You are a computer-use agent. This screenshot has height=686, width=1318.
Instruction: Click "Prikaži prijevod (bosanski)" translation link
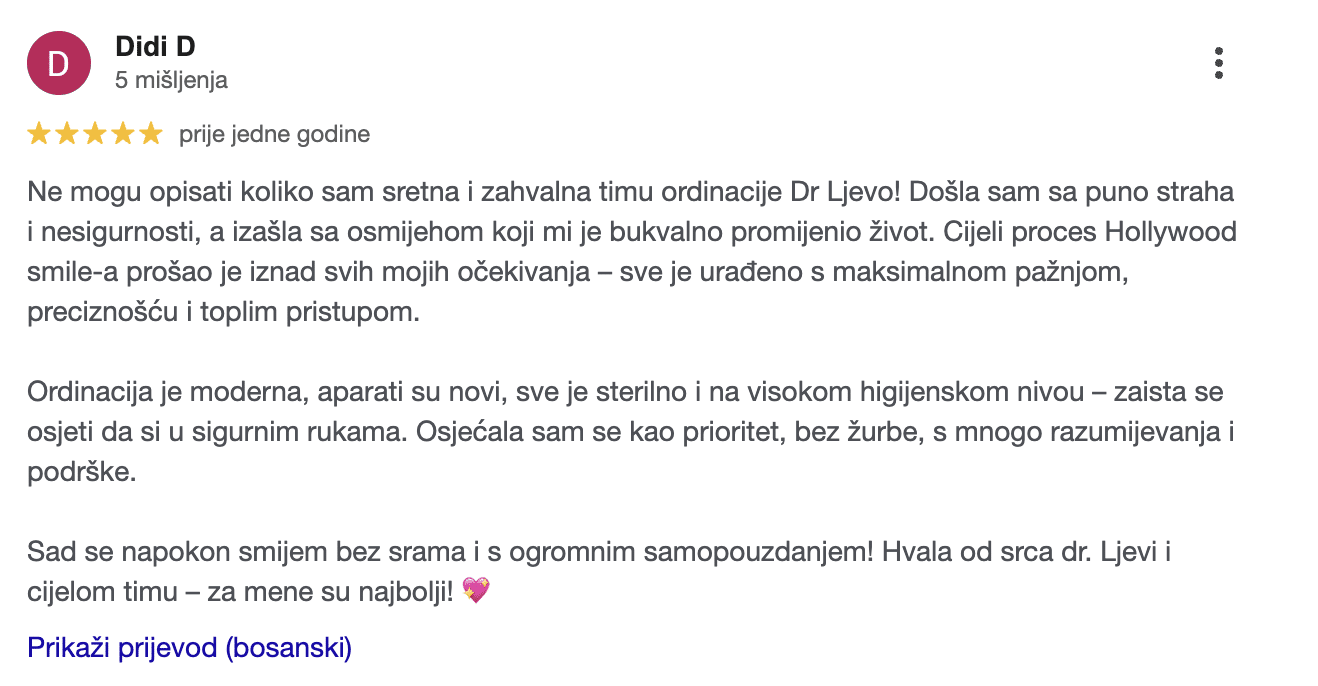click(x=190, y=648)
